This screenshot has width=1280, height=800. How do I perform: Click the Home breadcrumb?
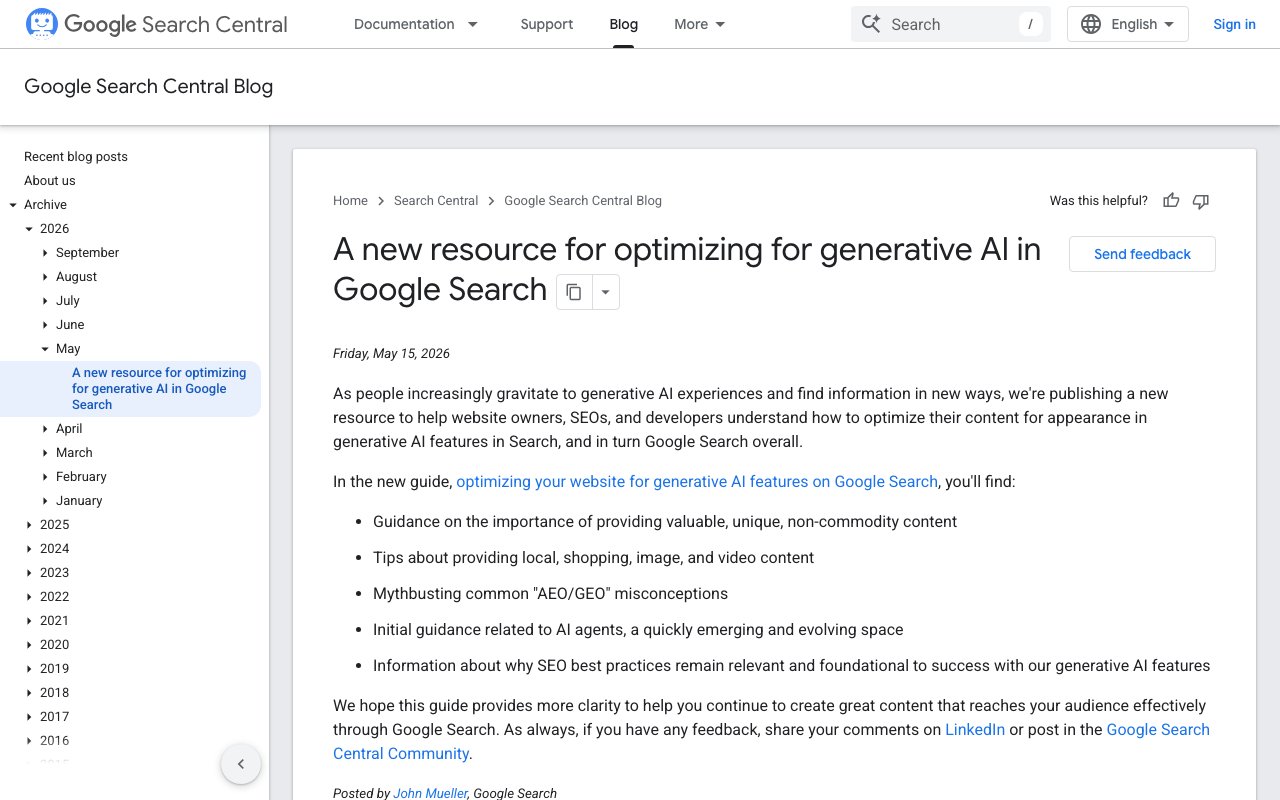350,201
